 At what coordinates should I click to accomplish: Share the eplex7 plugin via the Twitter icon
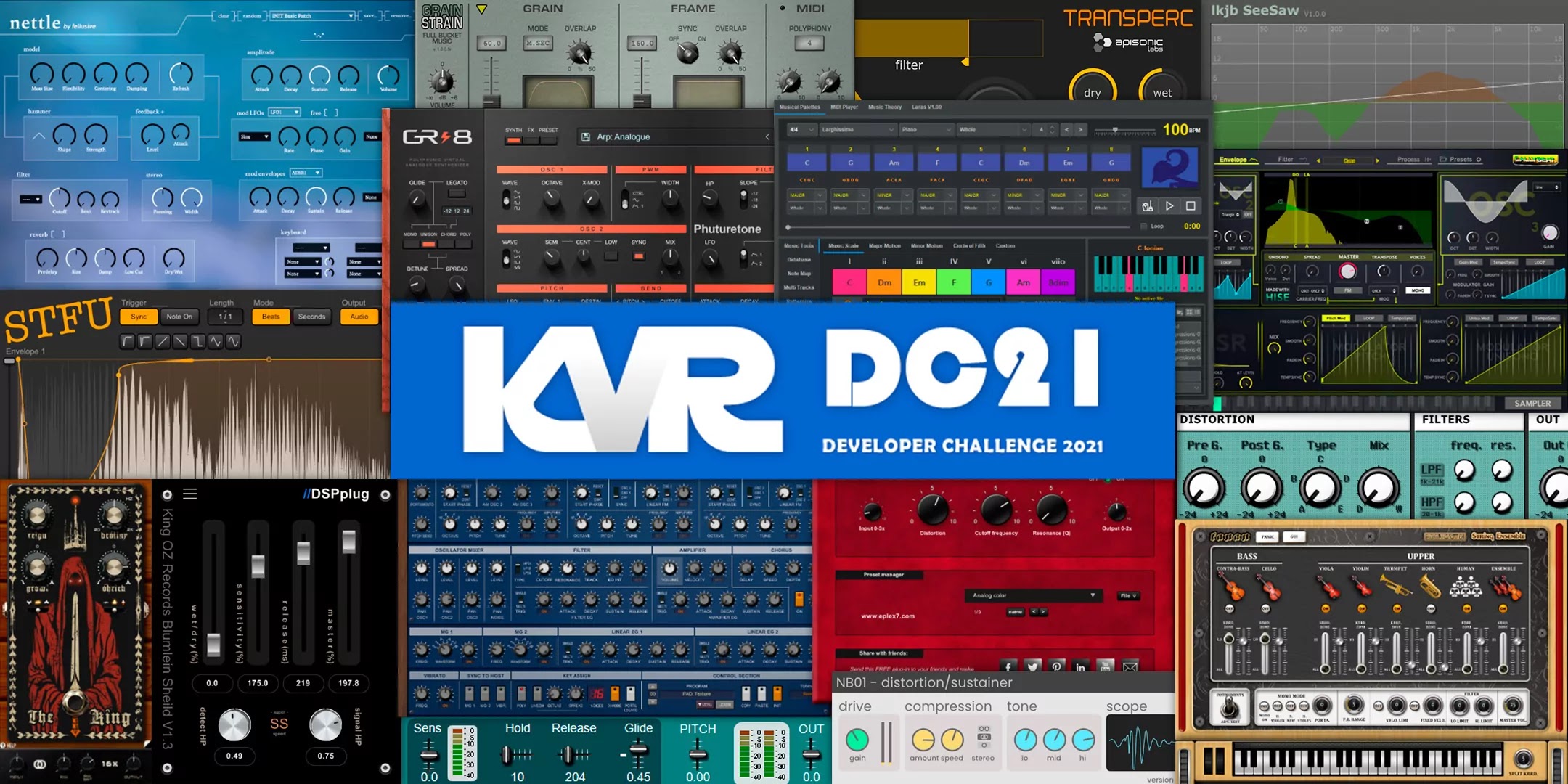1033,667
